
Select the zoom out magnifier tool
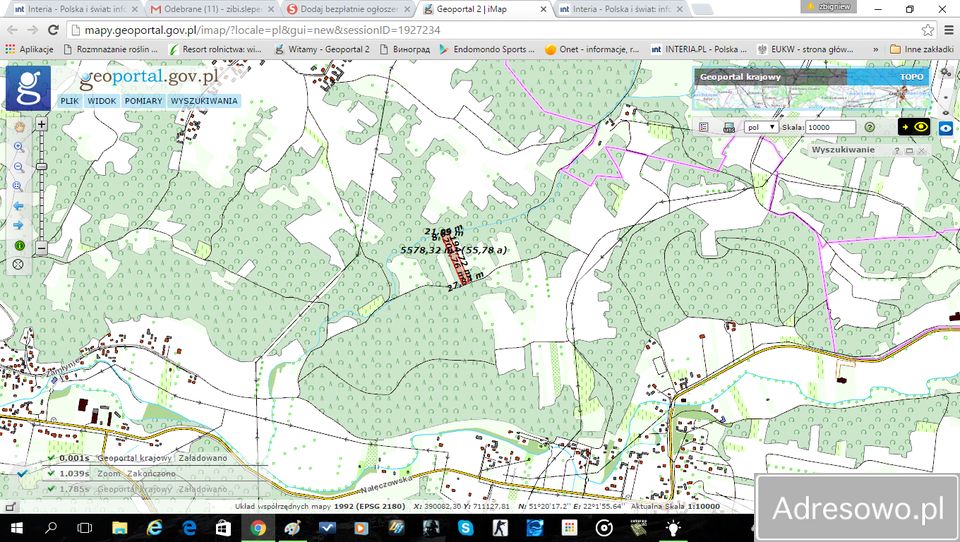tap(18, 167)
